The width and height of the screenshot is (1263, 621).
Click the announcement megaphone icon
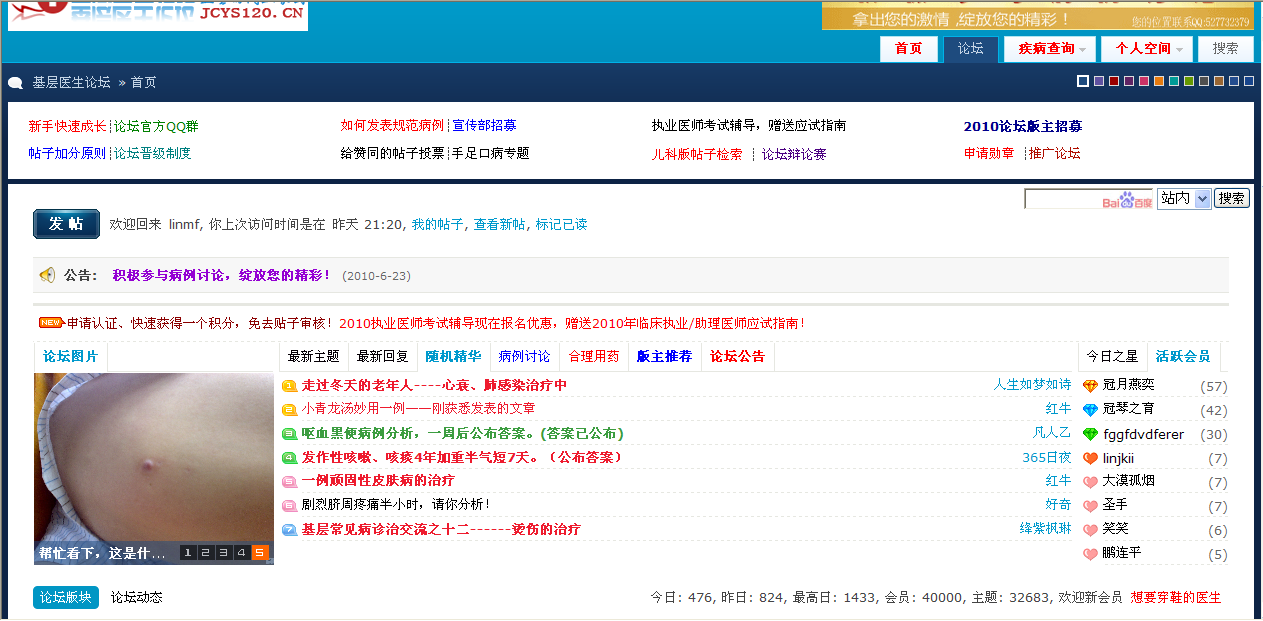(x=47, y=275)
